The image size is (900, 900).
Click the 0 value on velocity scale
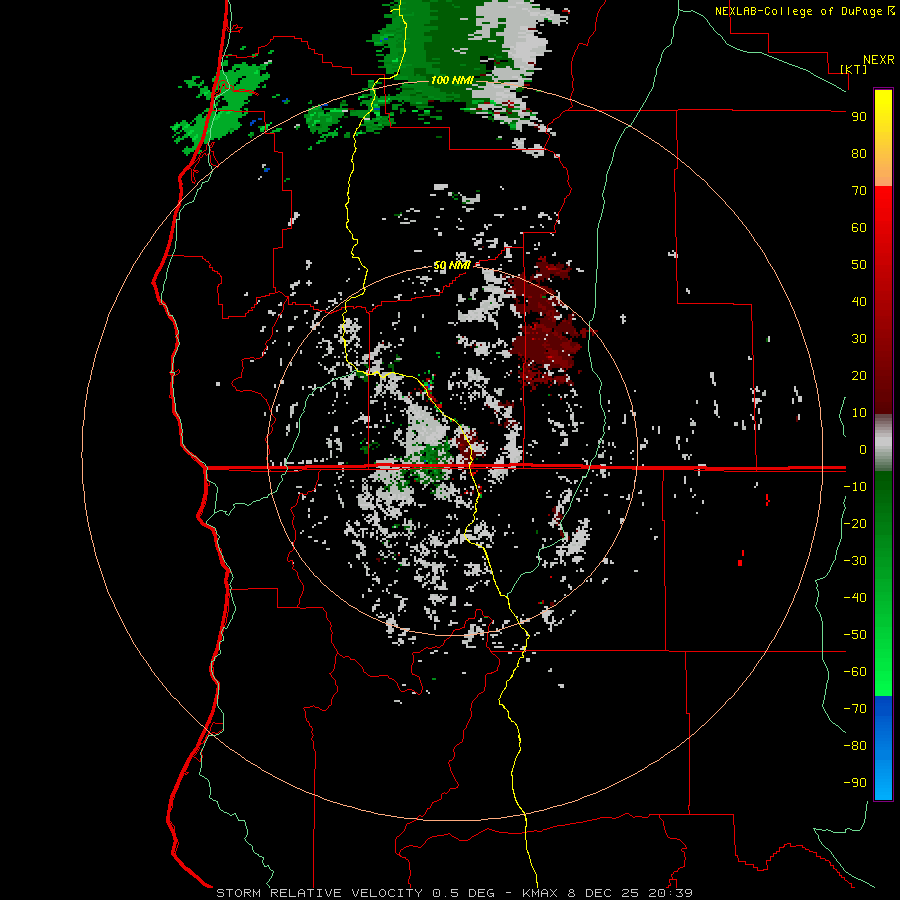pyautogui.click(x=863, y=449)
